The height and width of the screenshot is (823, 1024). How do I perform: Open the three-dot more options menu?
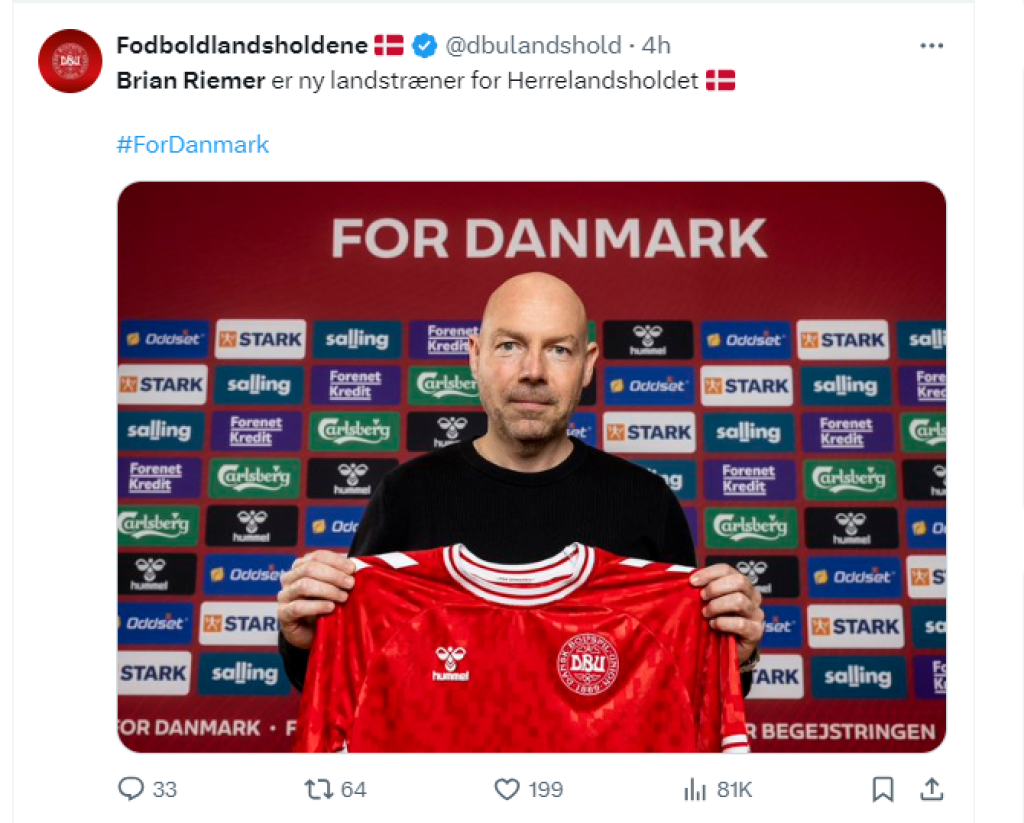click(x=931, y=46)
